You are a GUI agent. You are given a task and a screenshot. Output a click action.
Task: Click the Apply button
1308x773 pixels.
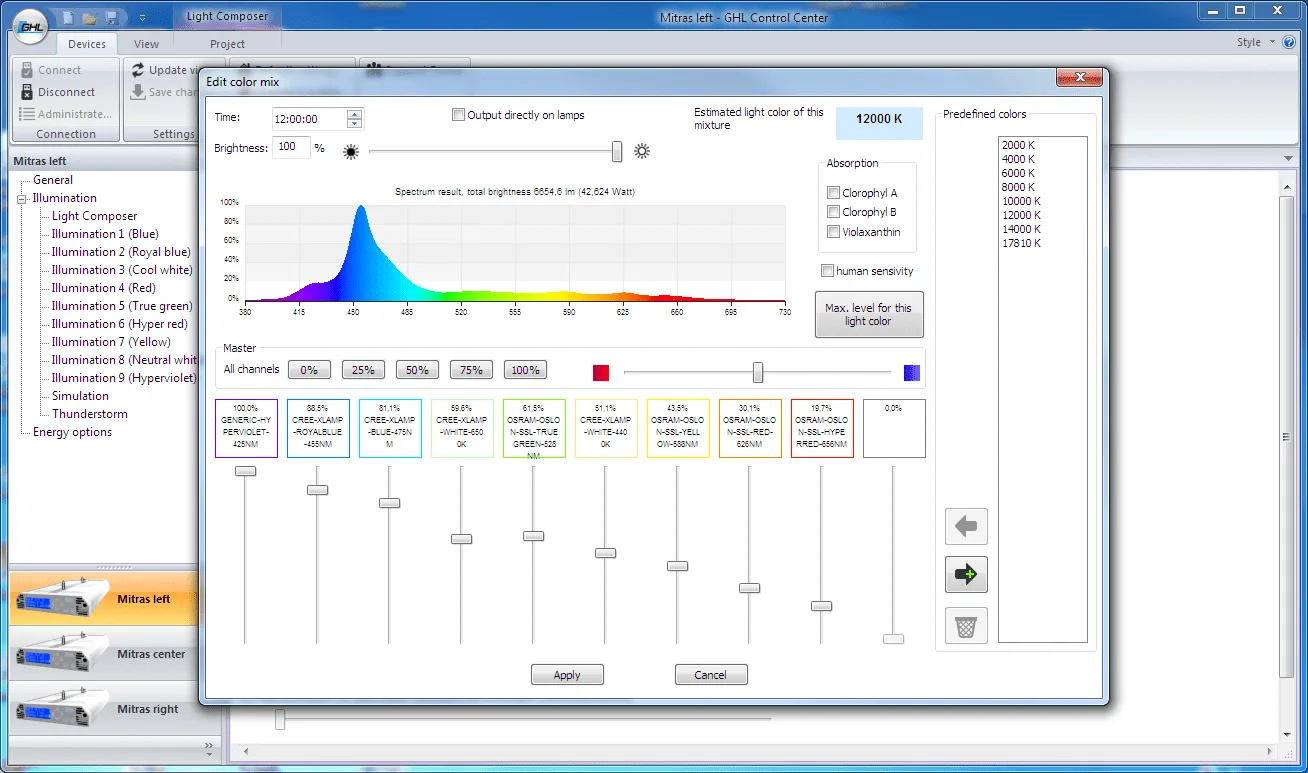(567, 675)
